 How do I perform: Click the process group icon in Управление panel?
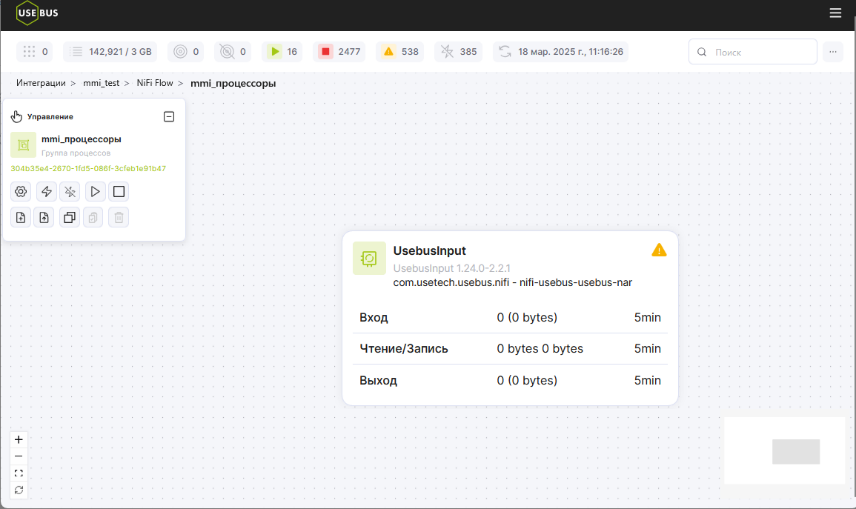point(23,145)
